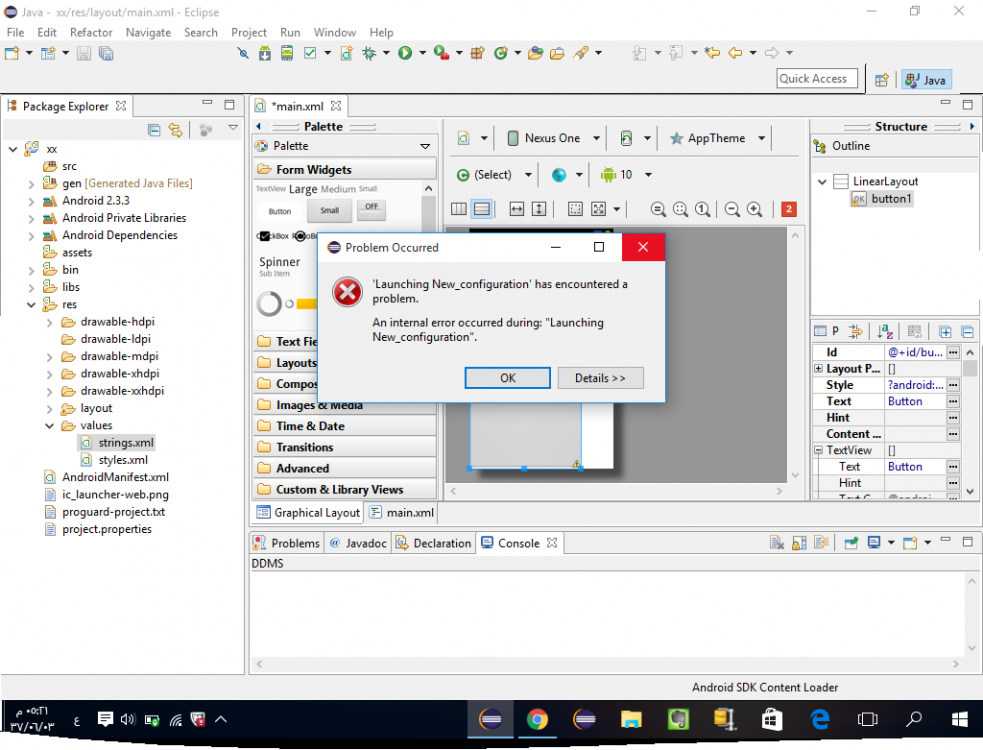Screen dimensions: 983x750
Task: Click the Save All toolbar icon
Action: click(106, 53)
